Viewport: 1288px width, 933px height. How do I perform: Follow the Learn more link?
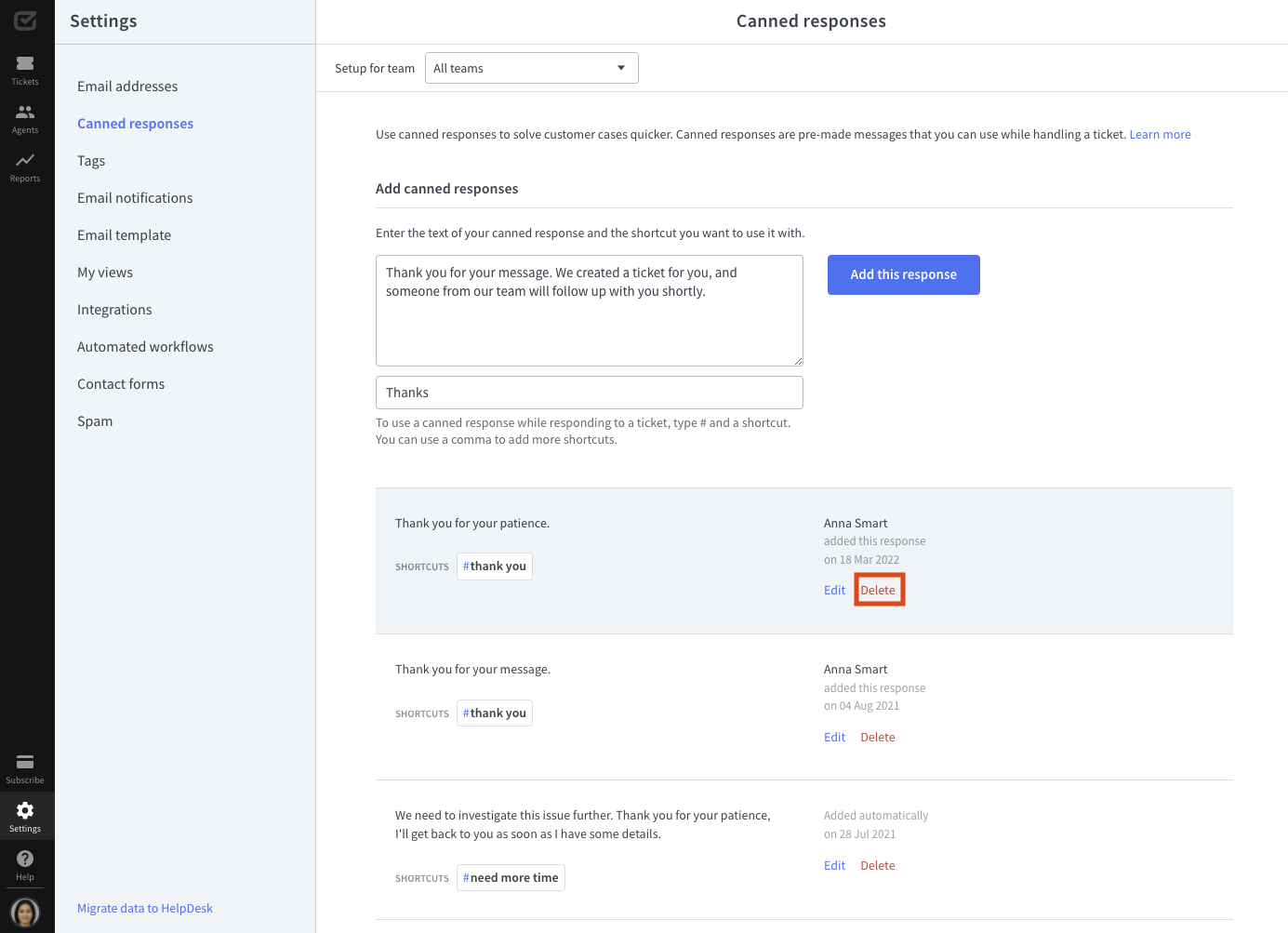(x=1160, y=135)
